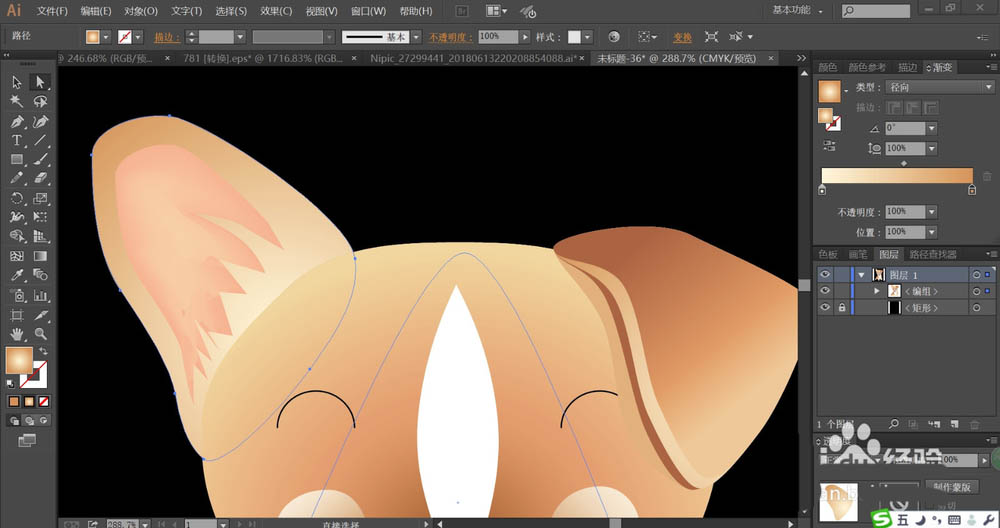Click the 变换 link in control bar
Viewport: 1000px width, 528px height.
[682, 36]
